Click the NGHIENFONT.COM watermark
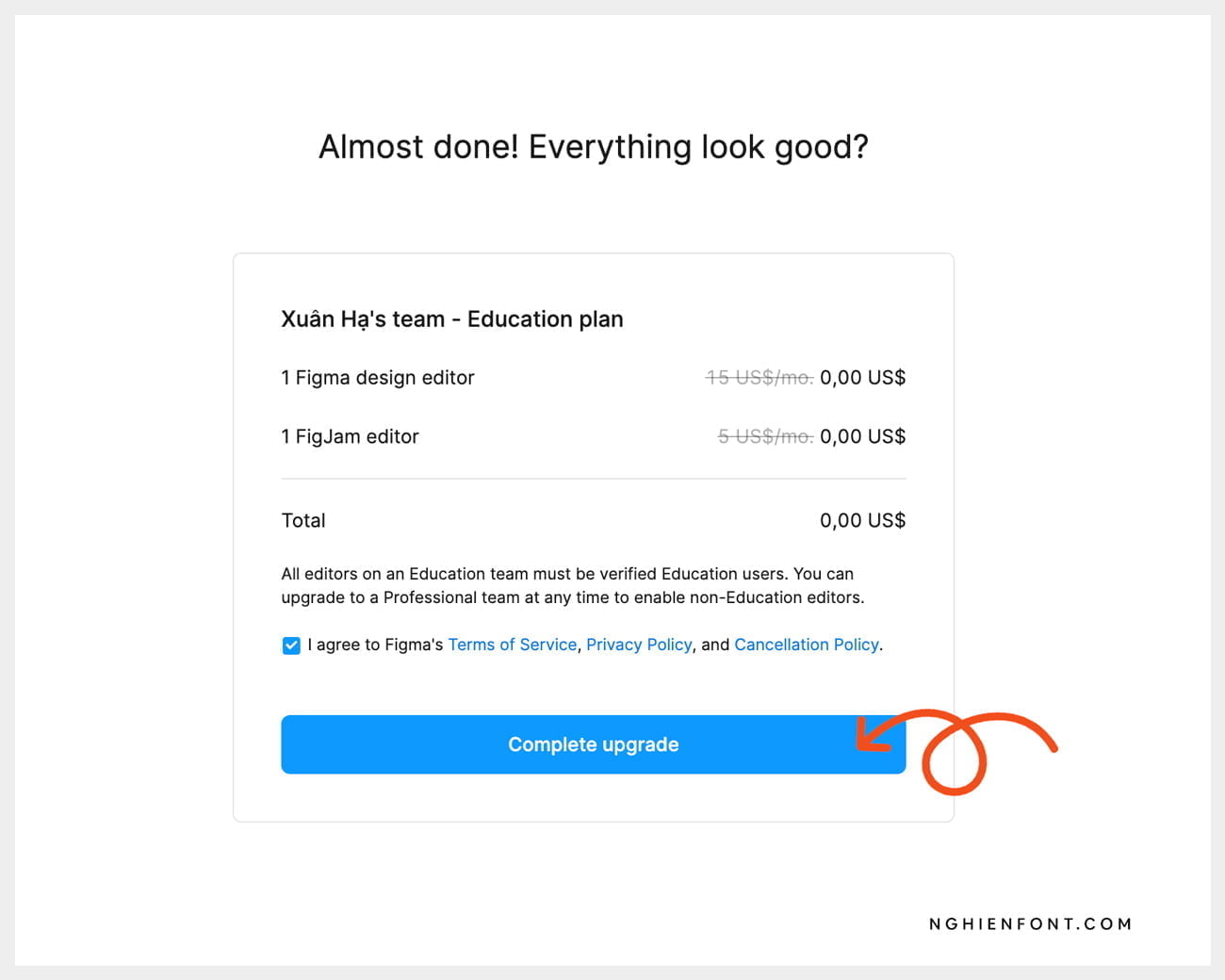 1030,924
